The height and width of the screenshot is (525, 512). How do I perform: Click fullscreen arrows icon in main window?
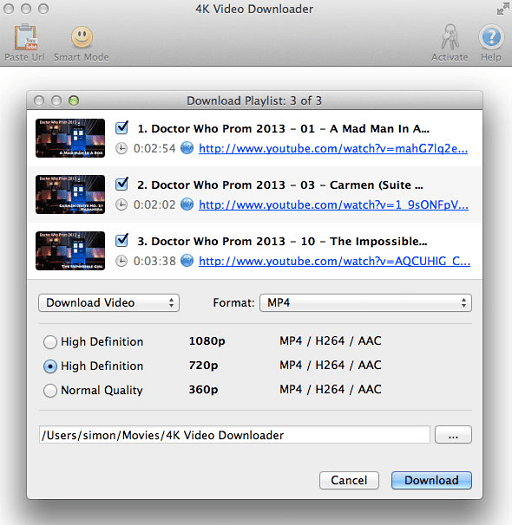(503, 9)
